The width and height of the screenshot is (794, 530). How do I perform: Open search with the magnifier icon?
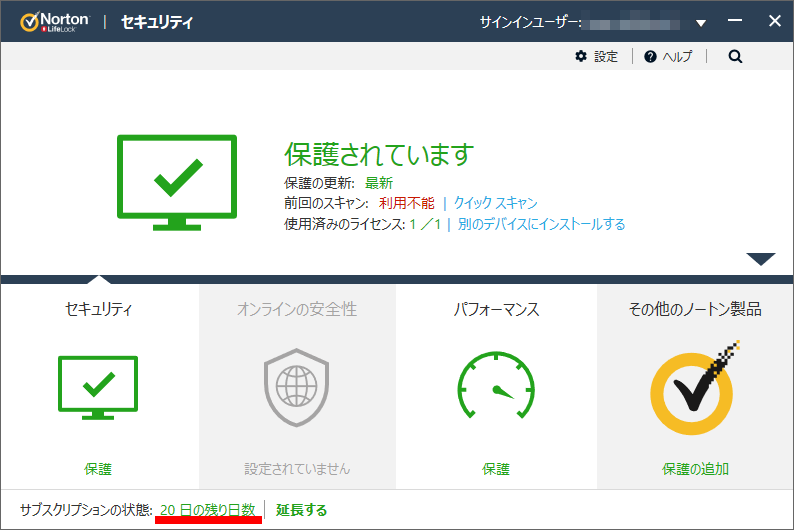(735, 56)
